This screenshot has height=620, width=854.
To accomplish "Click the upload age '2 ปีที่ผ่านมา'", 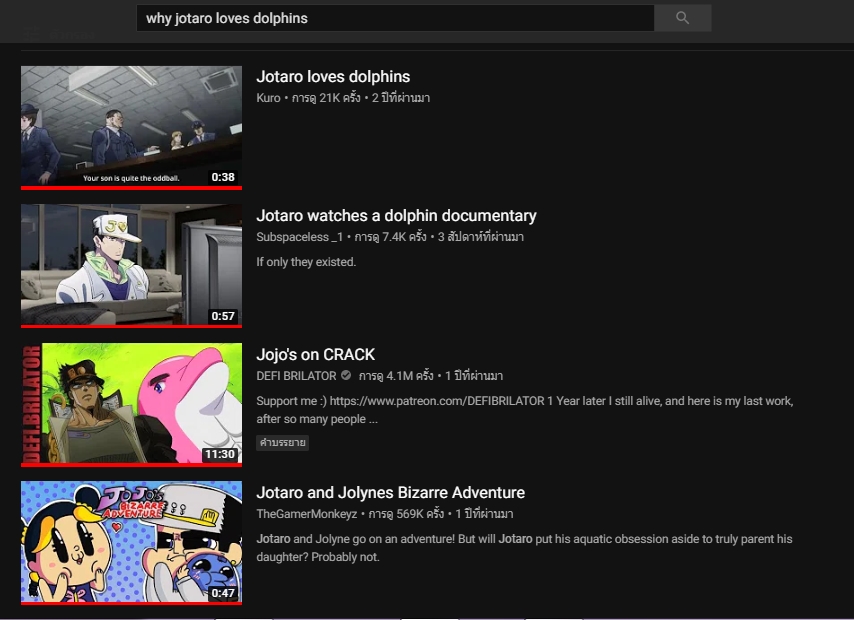I will [401, 98].
